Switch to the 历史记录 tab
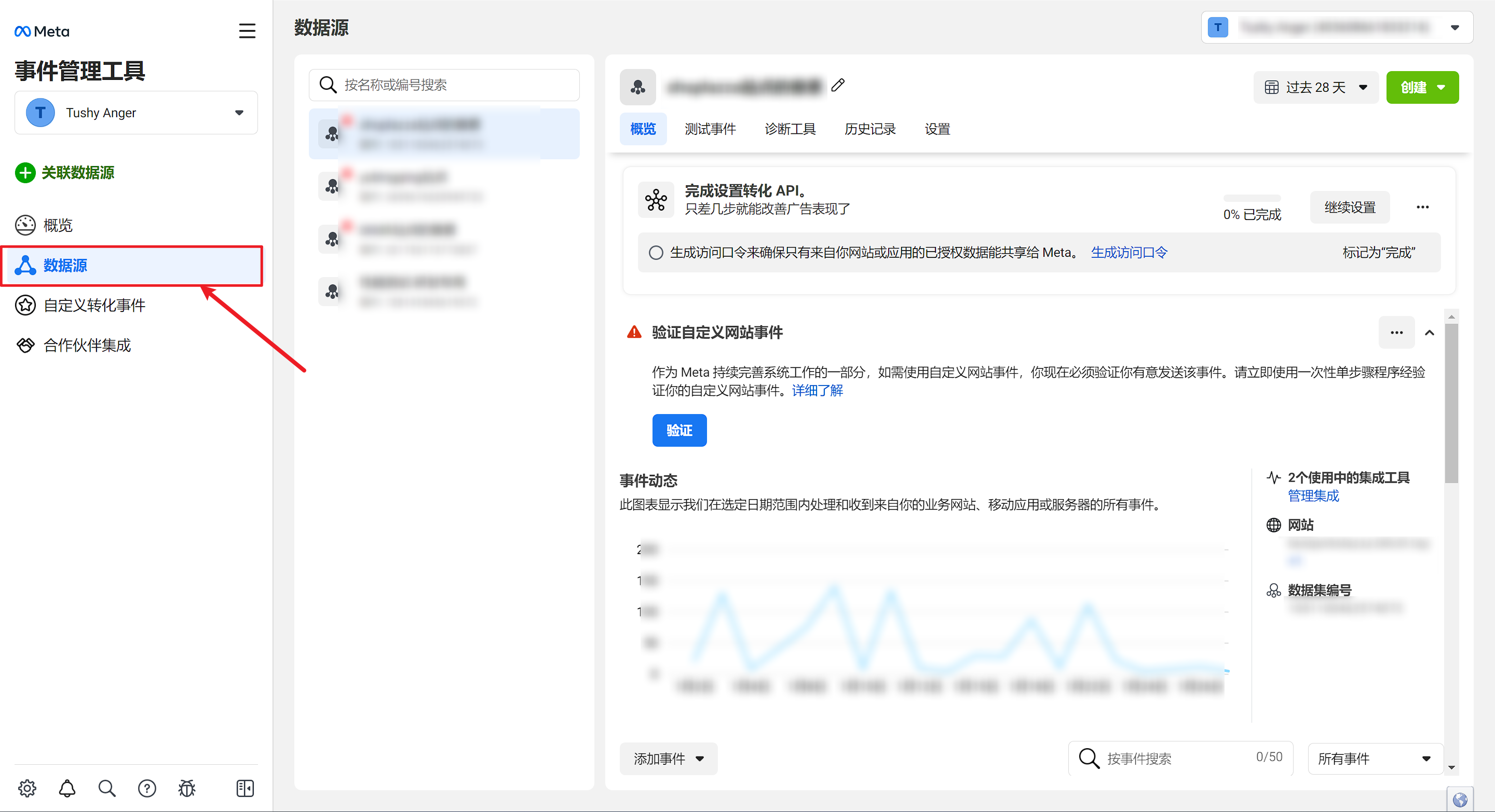Viewport: 1495px width, 812px height. coord(870,129)
